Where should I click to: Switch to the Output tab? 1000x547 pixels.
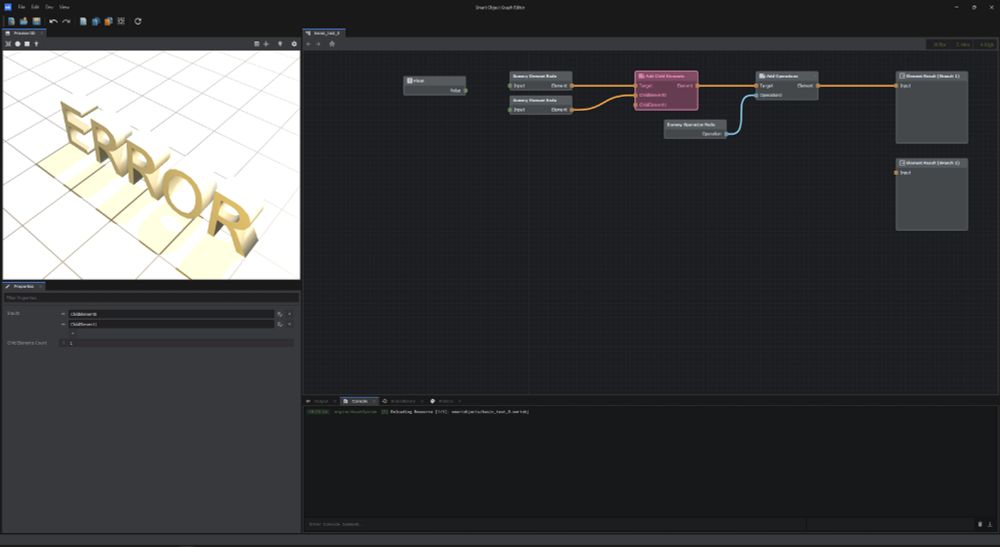click(320, 401)
